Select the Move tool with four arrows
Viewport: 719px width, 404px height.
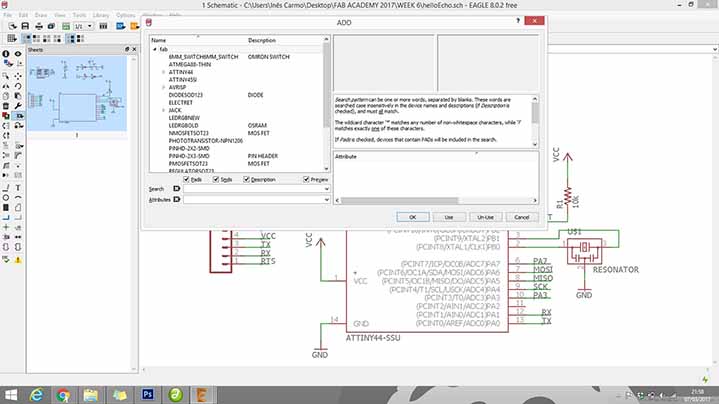18,75
